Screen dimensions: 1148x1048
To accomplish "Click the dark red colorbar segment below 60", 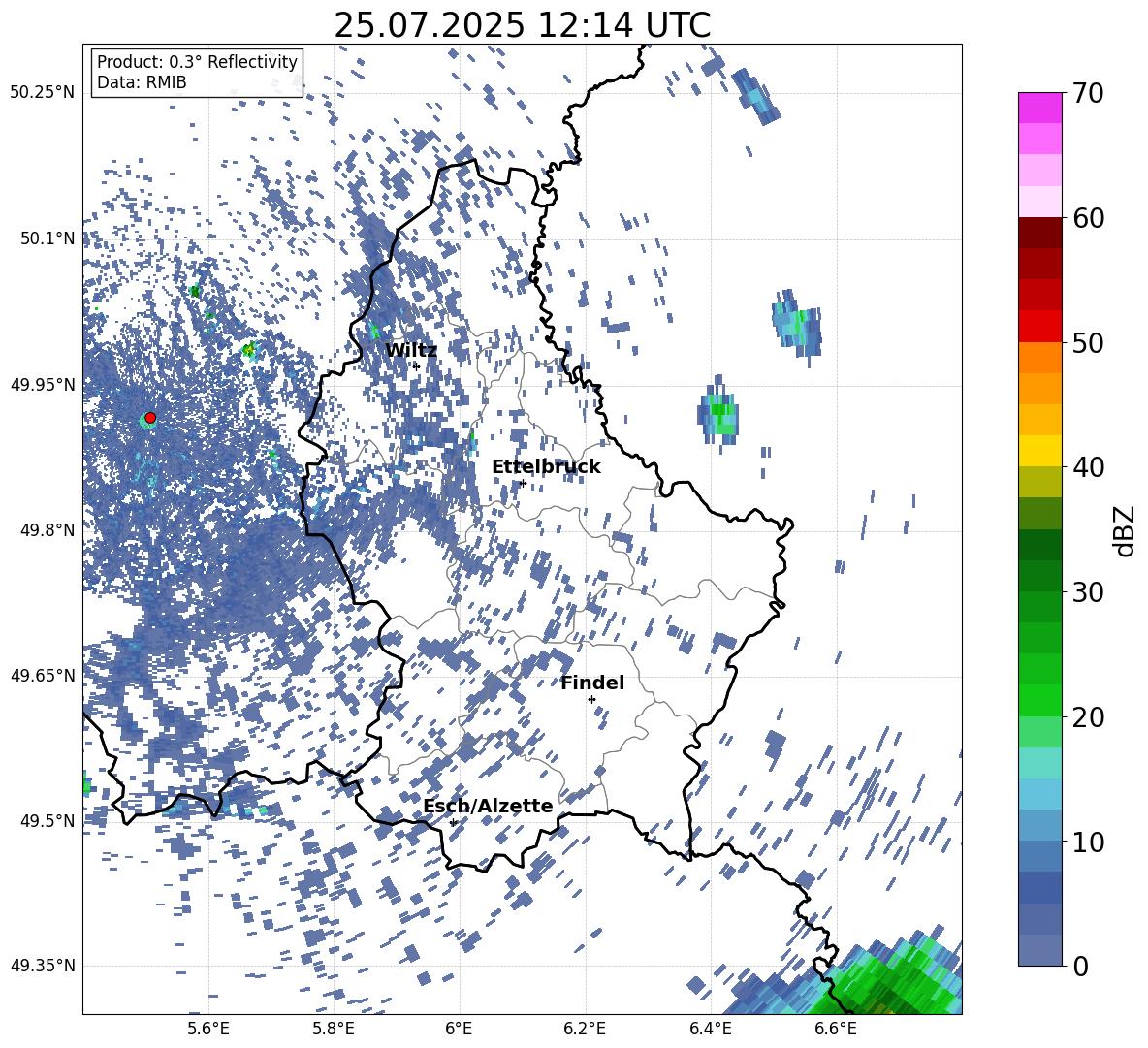I will coord(1039,233).
